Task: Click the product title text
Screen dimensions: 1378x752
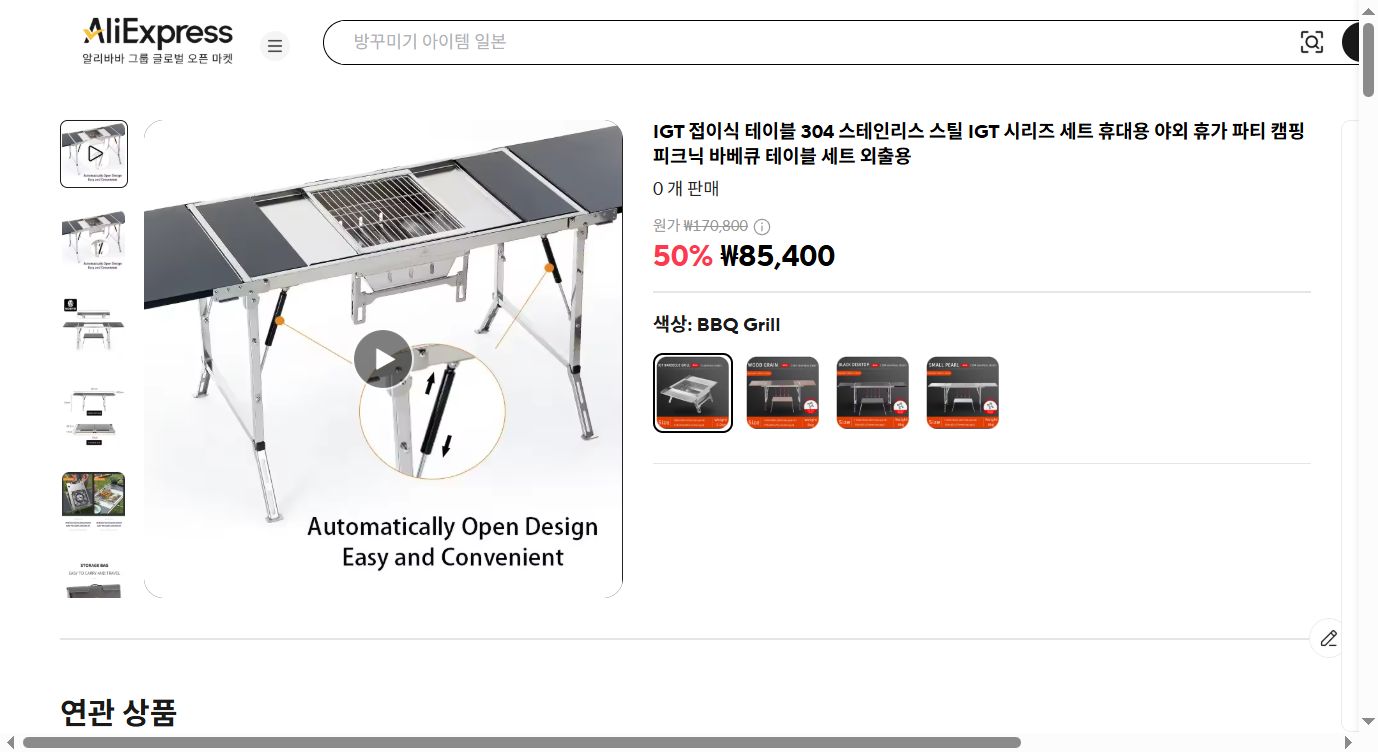Action: [x=979, y=144]
